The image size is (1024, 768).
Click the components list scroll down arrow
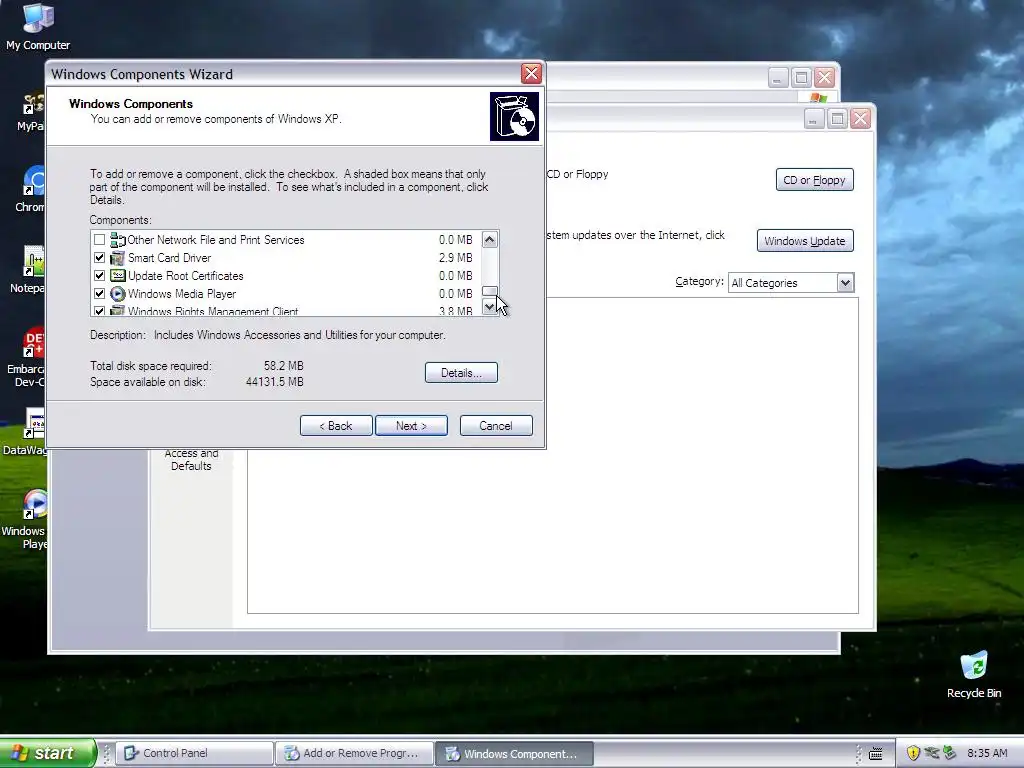click(490, 306)
